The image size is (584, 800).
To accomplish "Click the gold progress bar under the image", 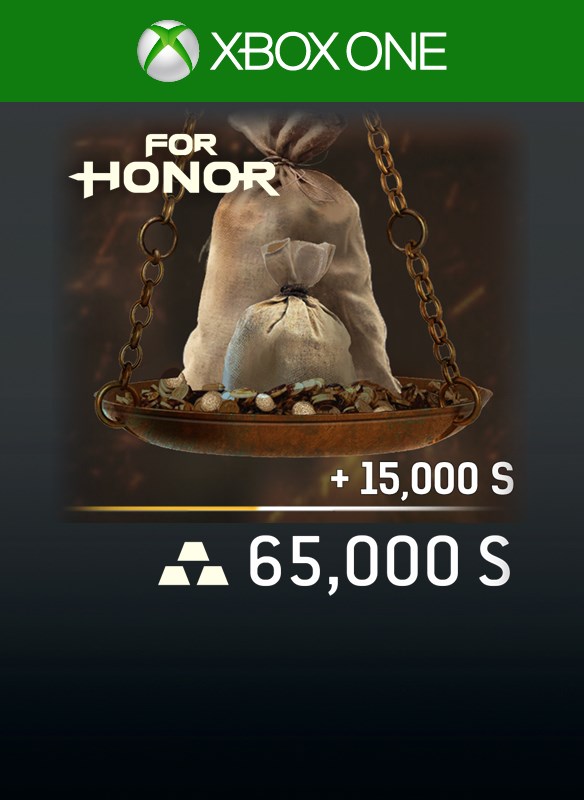I will pos(163,509).
